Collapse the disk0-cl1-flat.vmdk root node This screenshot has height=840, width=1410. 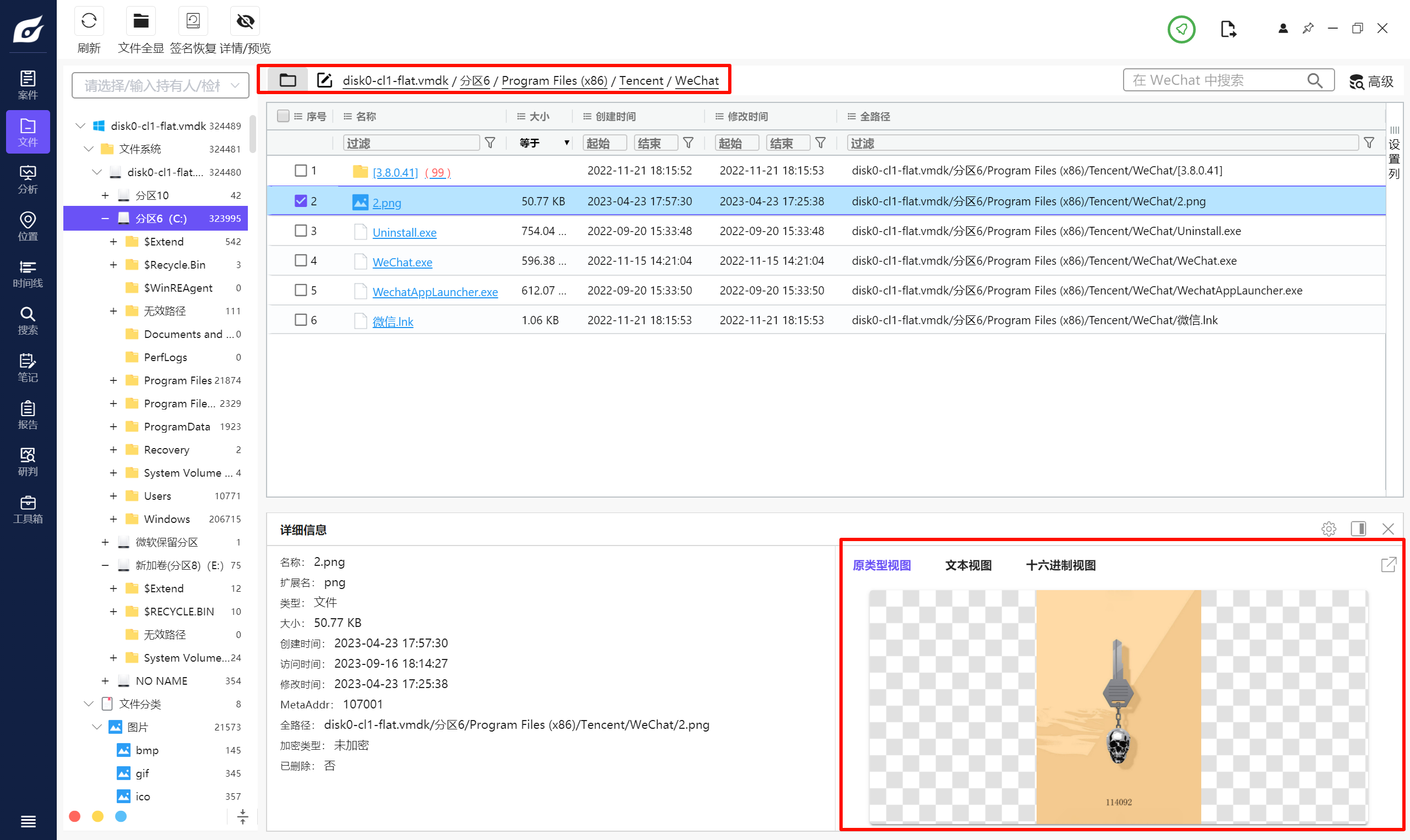pos(80,126)
